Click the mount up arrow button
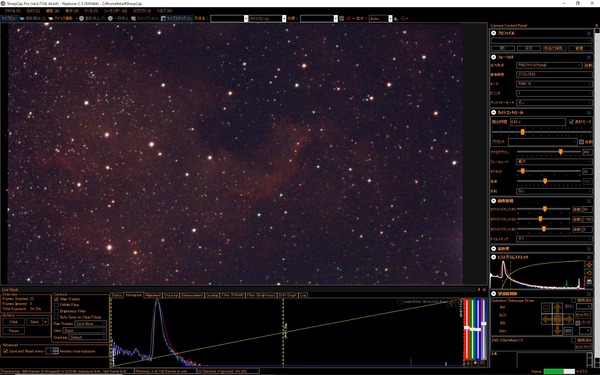Image resolution: width=600 pixels, height=375 pixels. pos(558,308)
